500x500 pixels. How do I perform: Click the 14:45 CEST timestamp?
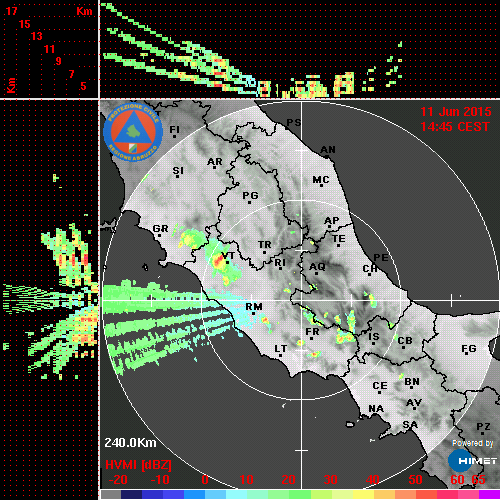[455, 127]
